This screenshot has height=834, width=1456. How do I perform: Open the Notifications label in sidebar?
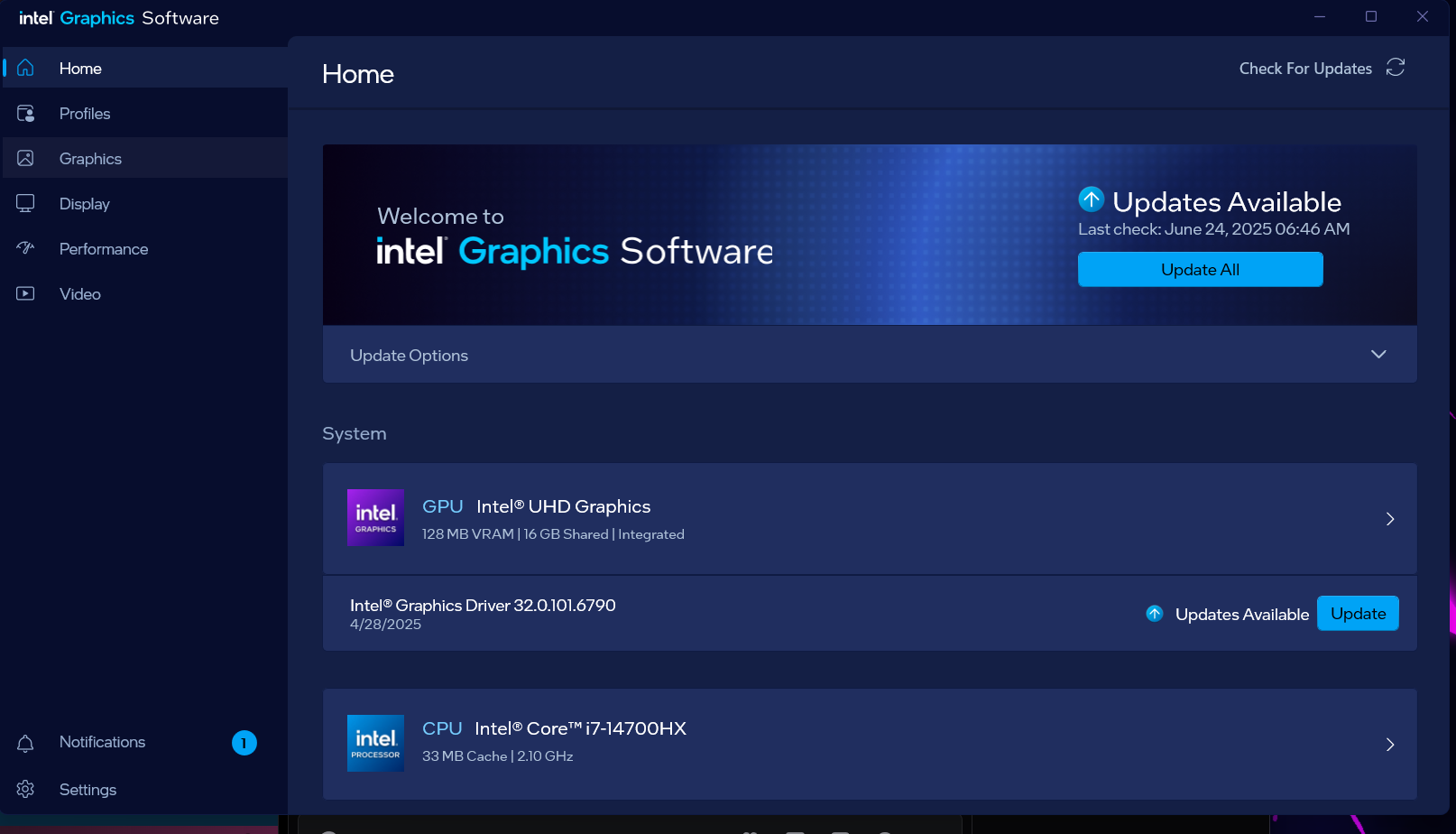click(x=102, y=742)
